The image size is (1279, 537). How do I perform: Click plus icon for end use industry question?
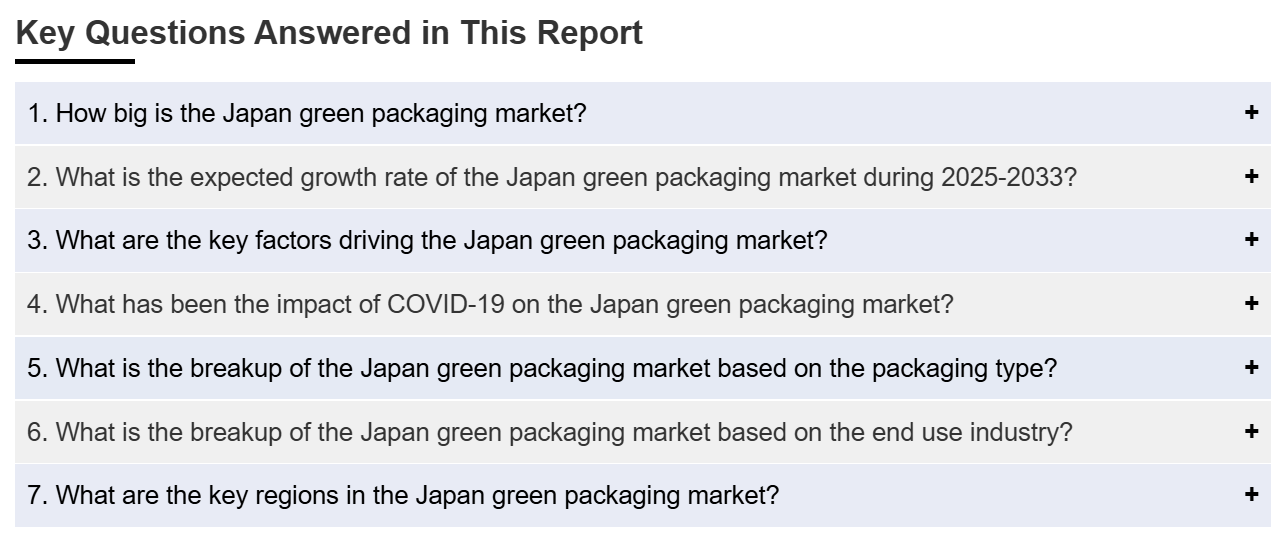[1251, 431]
